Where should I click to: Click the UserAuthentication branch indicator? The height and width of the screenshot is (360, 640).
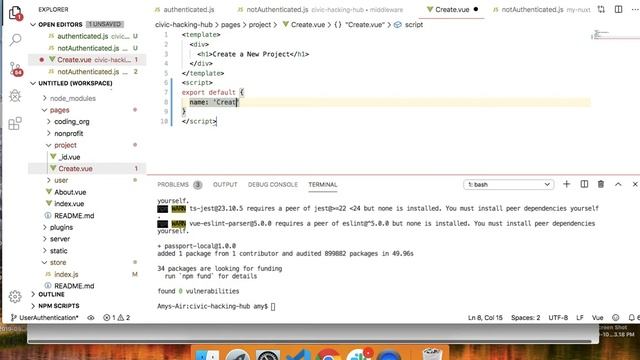point(44,318)
